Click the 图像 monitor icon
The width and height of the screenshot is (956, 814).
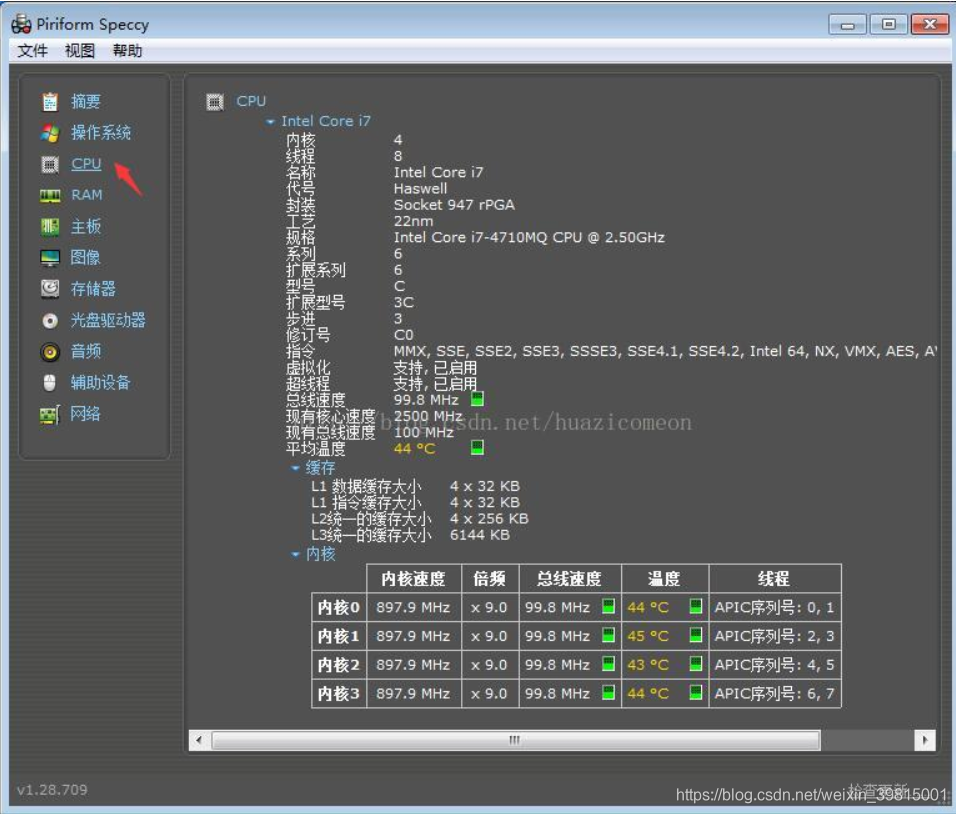(50, 258)
